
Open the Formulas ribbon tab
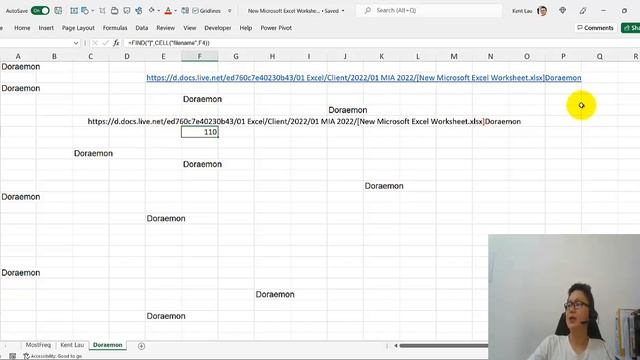[115, 28]
